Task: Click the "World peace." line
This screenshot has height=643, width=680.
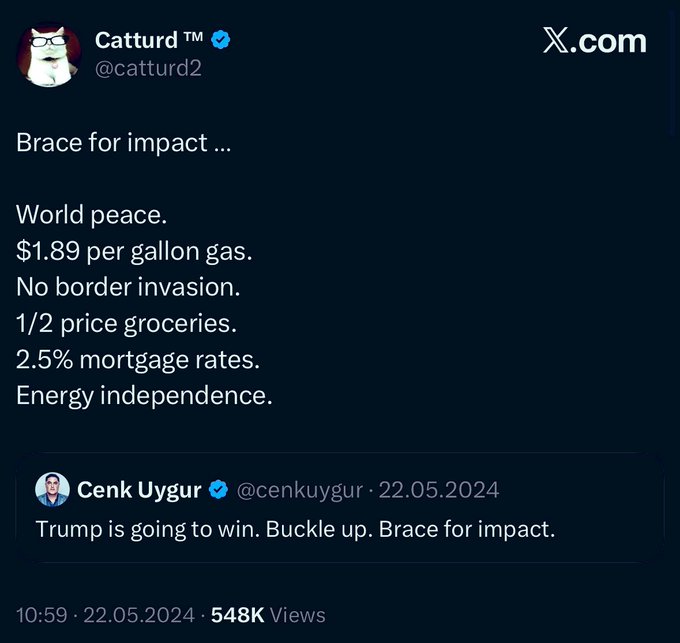Action: point(84,215)
